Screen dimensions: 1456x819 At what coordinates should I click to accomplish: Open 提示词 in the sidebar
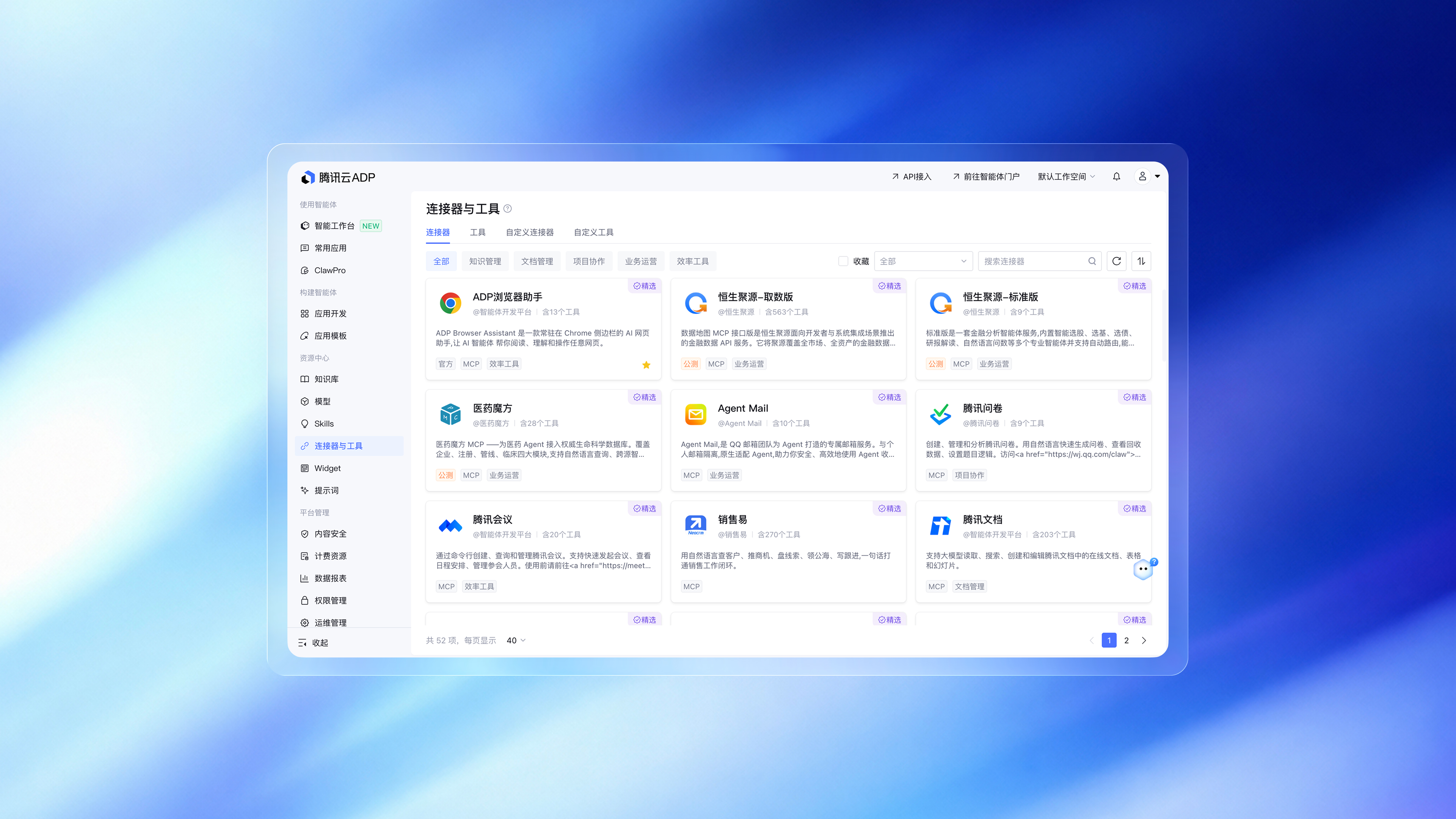pos(349,491)
